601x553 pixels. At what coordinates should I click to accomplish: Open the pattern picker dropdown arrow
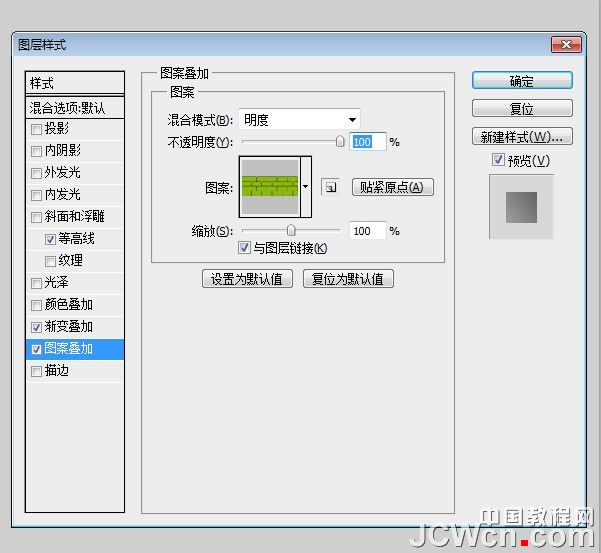coord(306,186)
